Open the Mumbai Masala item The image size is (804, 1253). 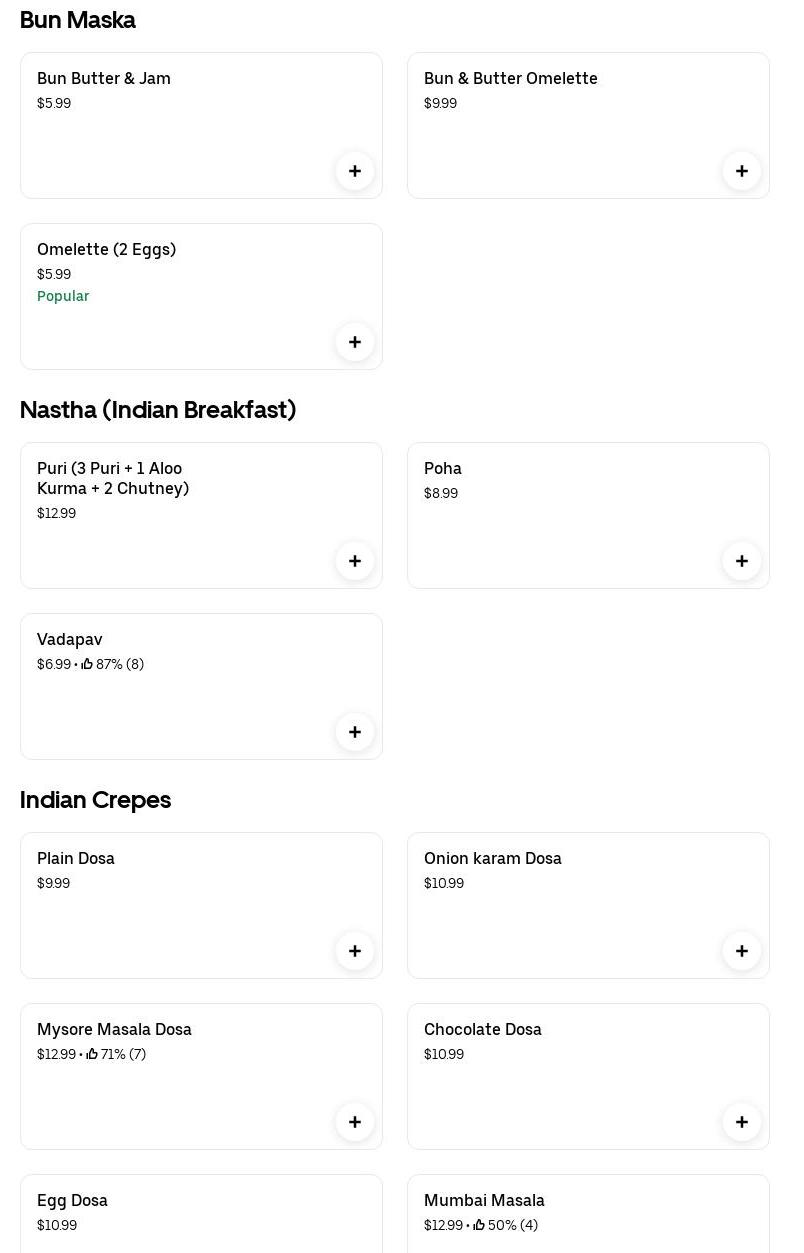point(484,1201)
